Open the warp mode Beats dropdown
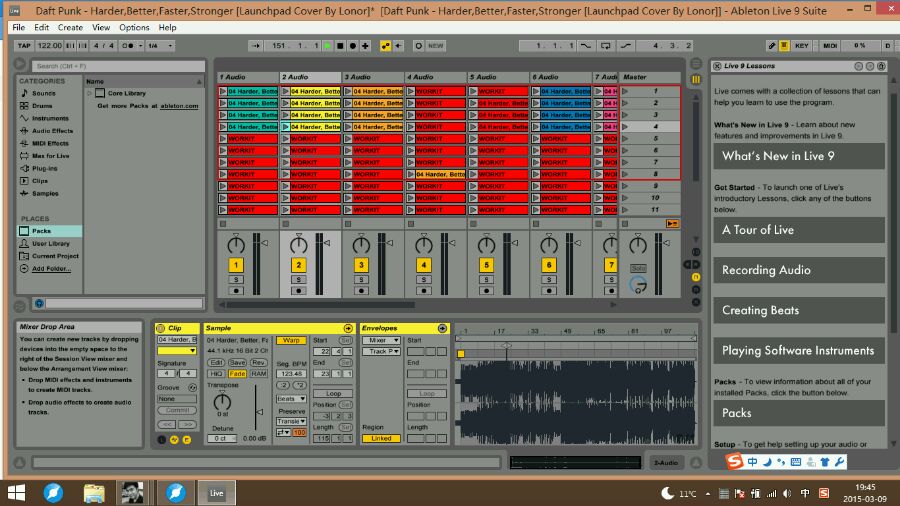This screenshot has height=506, width=900. point(290,399)
